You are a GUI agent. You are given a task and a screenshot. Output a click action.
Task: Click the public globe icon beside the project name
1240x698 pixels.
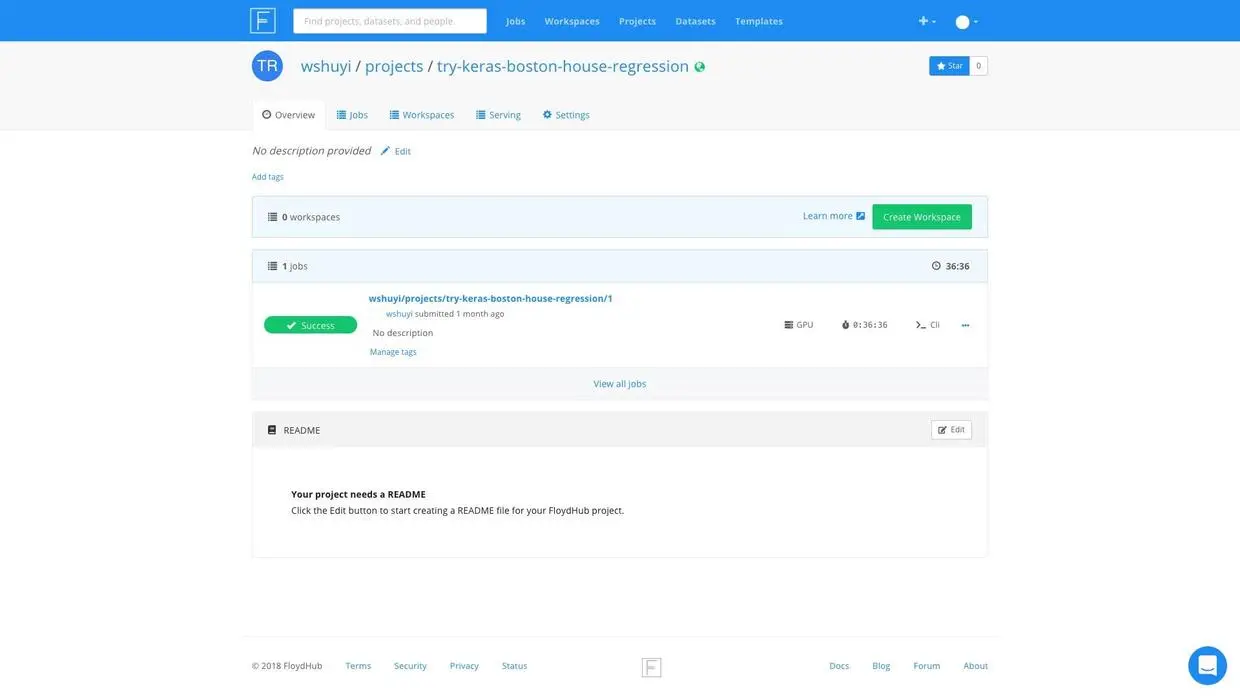pos(700,67)
